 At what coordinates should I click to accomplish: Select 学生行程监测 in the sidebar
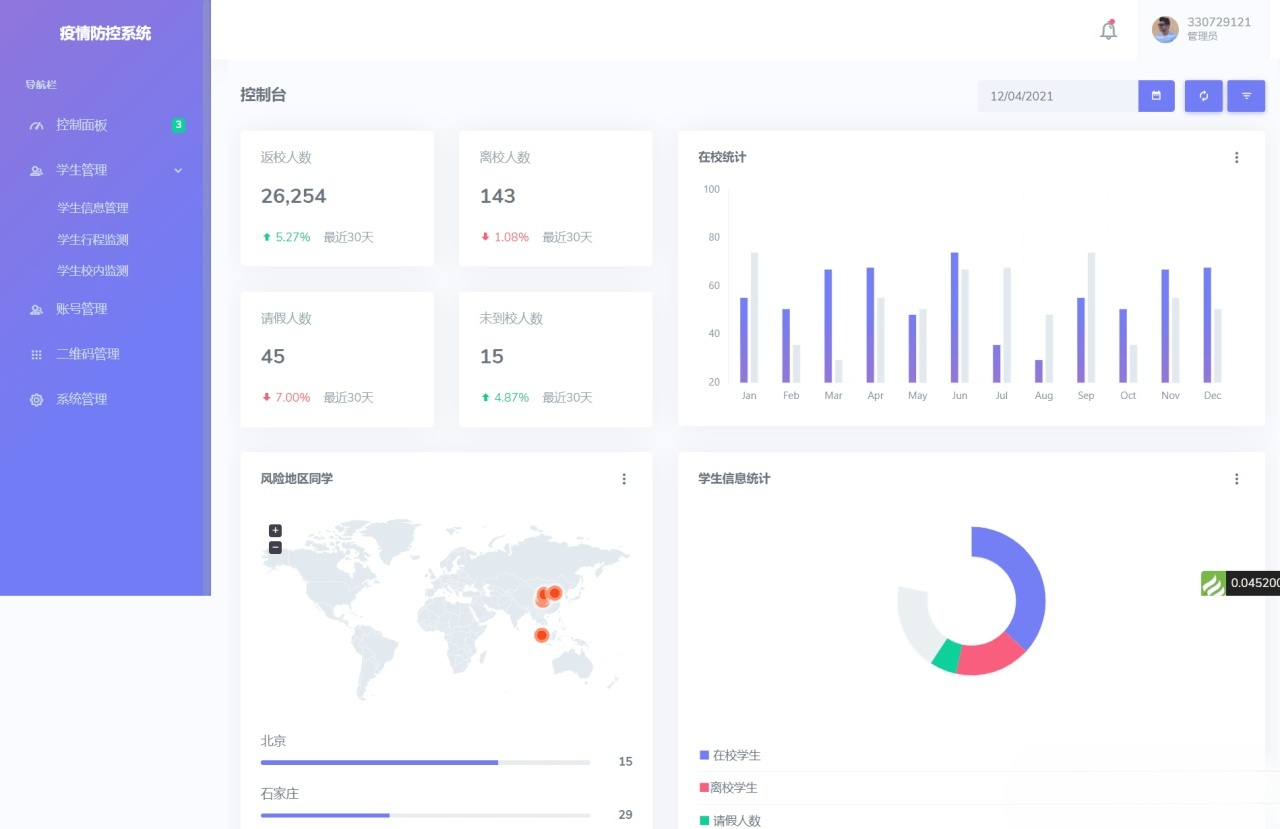[95, 239]
